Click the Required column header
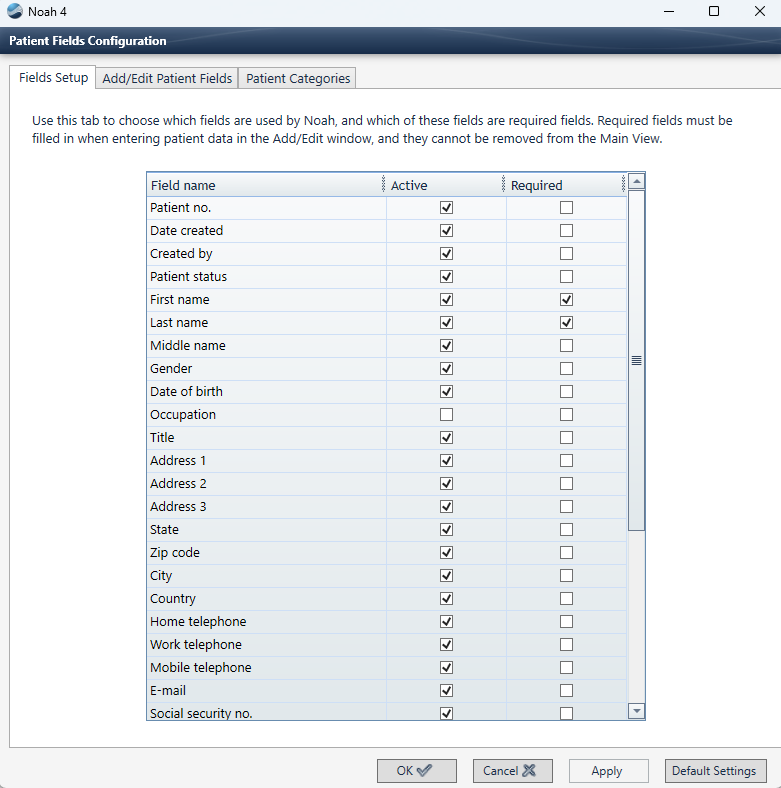 (565, 185)
